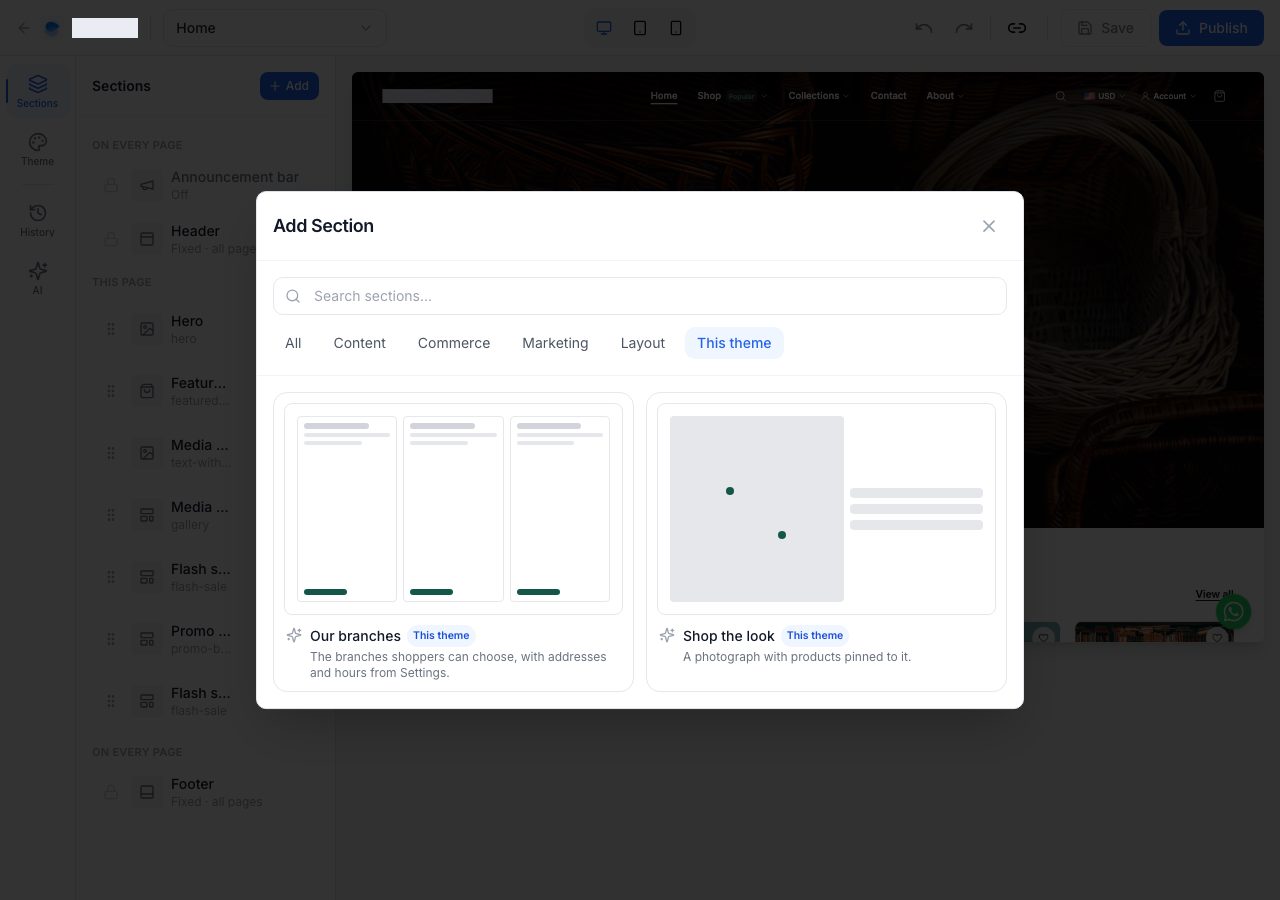
Task: Switch to desktop preview icon
Action: point(604,28)
